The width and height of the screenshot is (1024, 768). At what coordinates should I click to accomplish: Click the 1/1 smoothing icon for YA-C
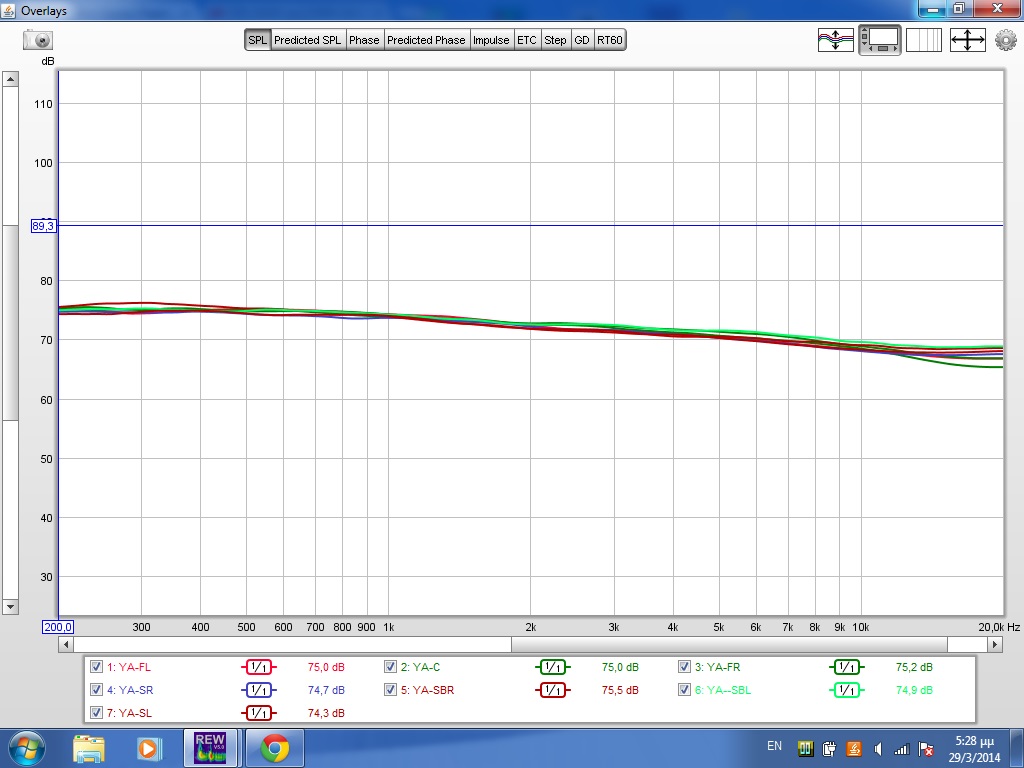click(x=552, y=667)
